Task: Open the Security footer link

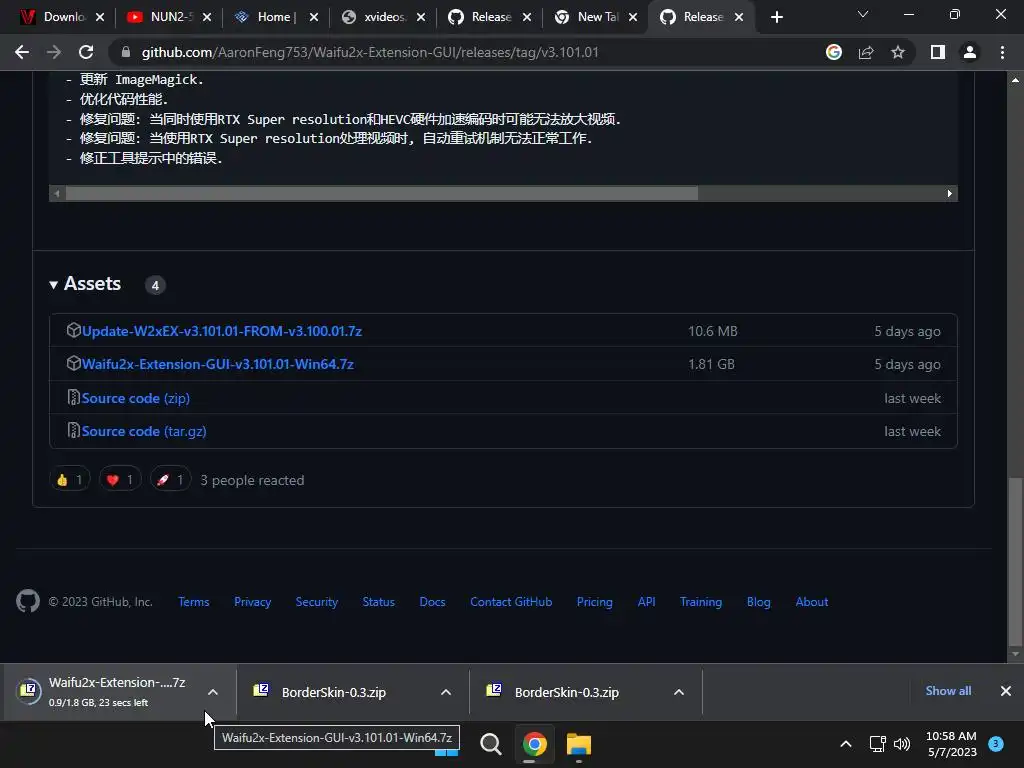Action: (x=317, y=602)
